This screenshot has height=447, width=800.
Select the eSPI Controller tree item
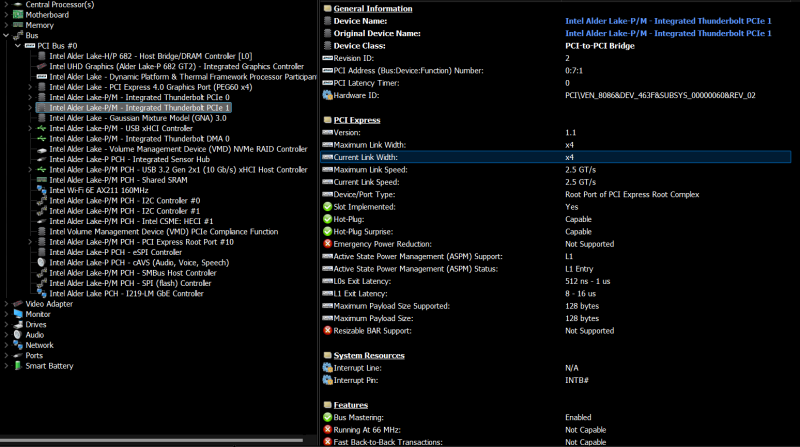pyautogui.click(x=115, y=252)
